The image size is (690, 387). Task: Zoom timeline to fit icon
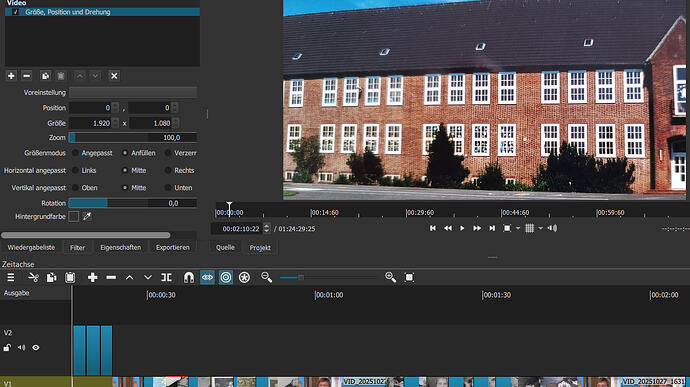coord(409,277)
